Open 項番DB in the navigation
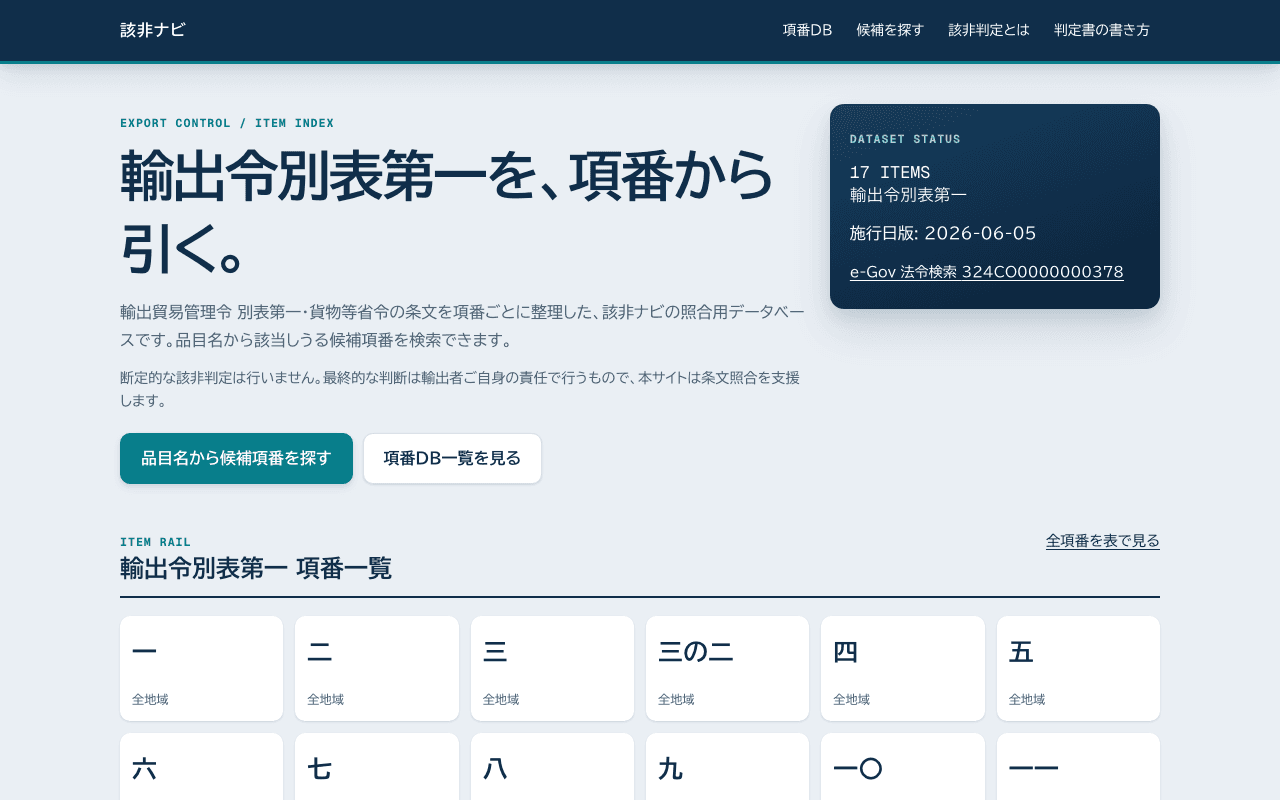This screenshot has height=800, width=1280. pyautogui.click(x=807, y=30)
